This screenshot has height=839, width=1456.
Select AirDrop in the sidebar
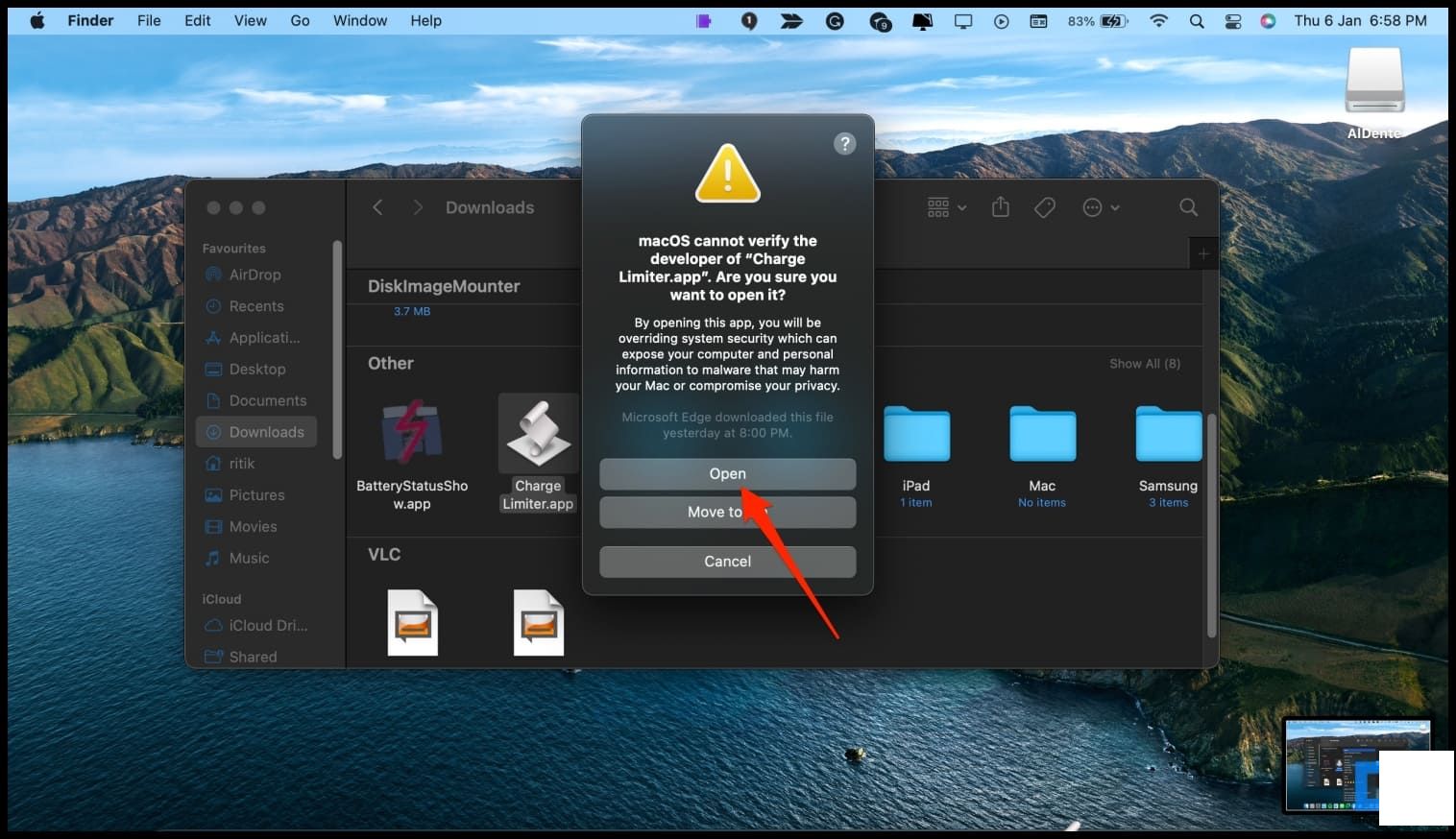[x=255, y=275]
